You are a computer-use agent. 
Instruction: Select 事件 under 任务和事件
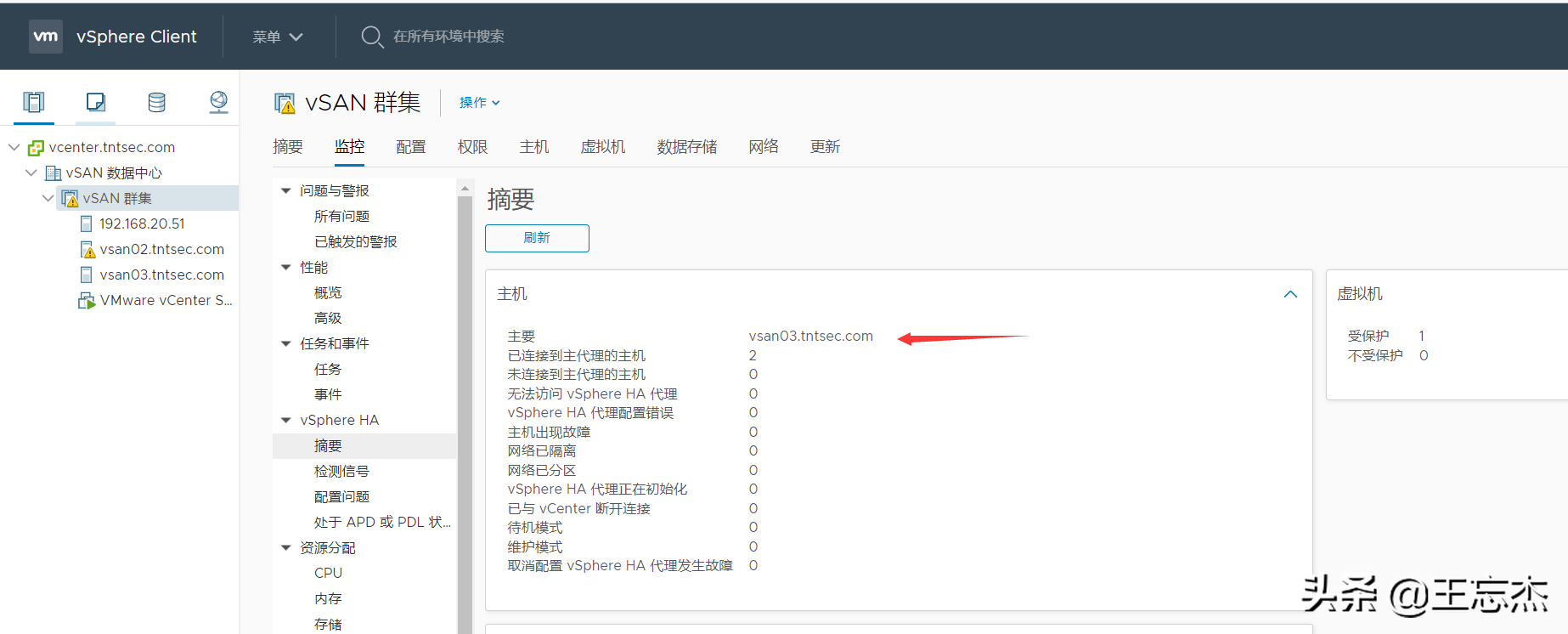pyautogui.click(x=328, y=394)
